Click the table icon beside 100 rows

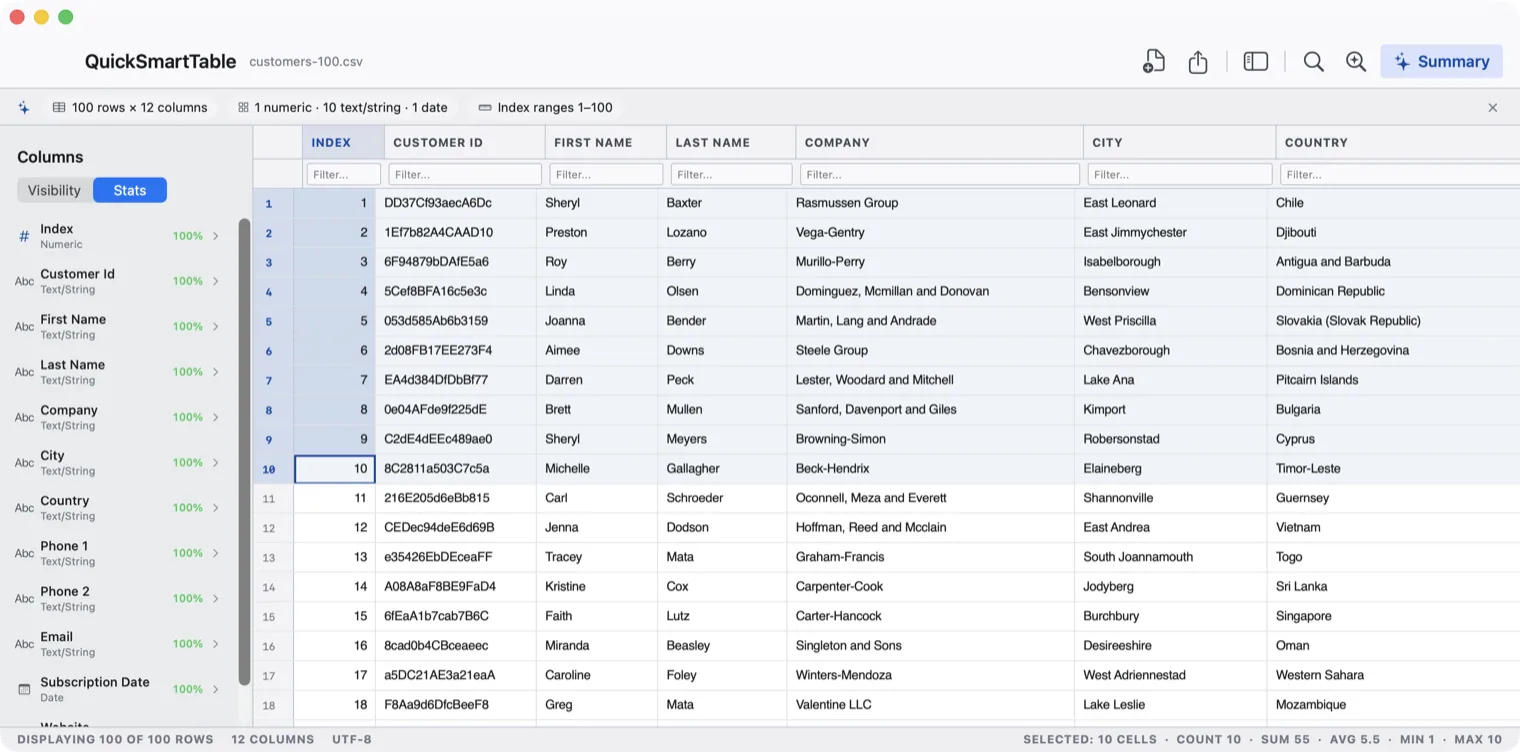[59, 107]
